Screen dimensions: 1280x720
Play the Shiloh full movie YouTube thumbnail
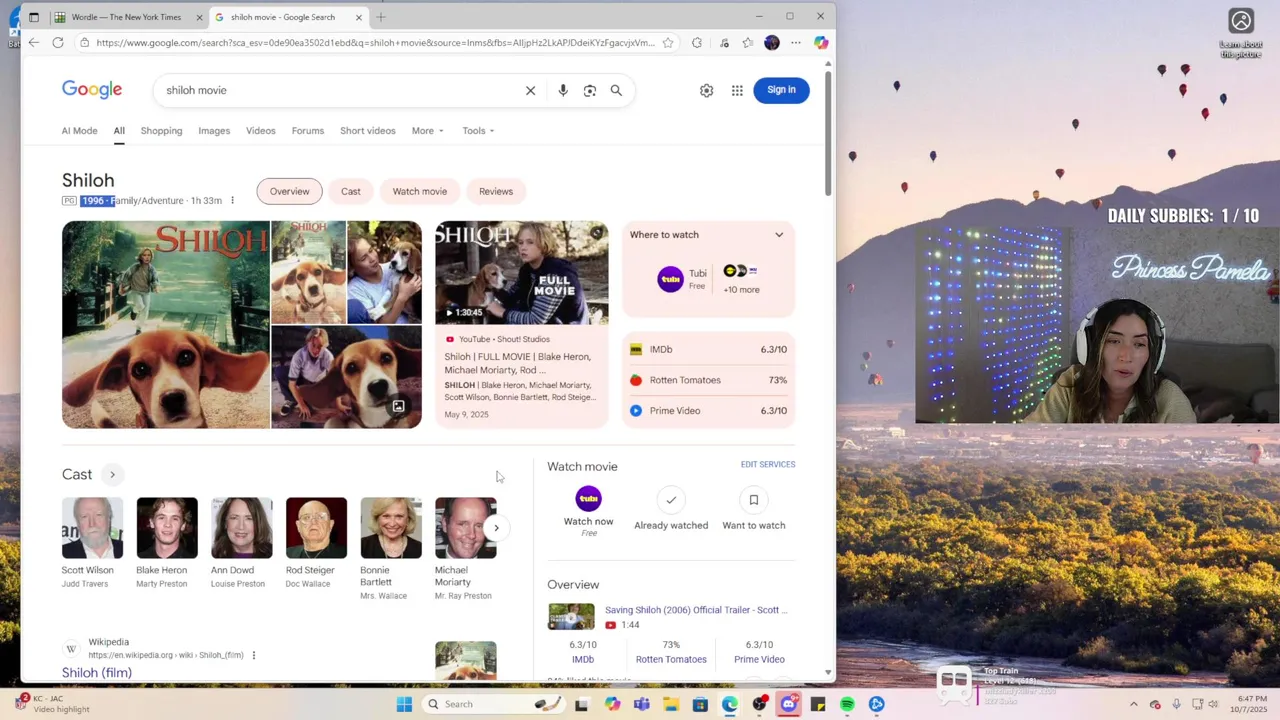(x=521, y=273)
